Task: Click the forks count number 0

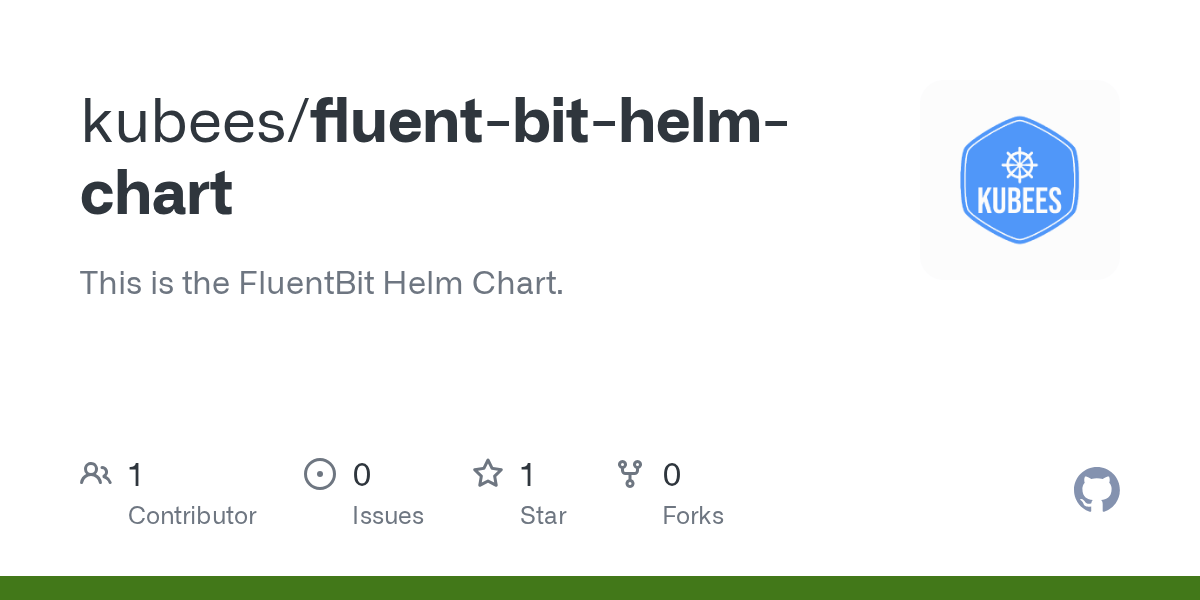Action: point(672,475)
